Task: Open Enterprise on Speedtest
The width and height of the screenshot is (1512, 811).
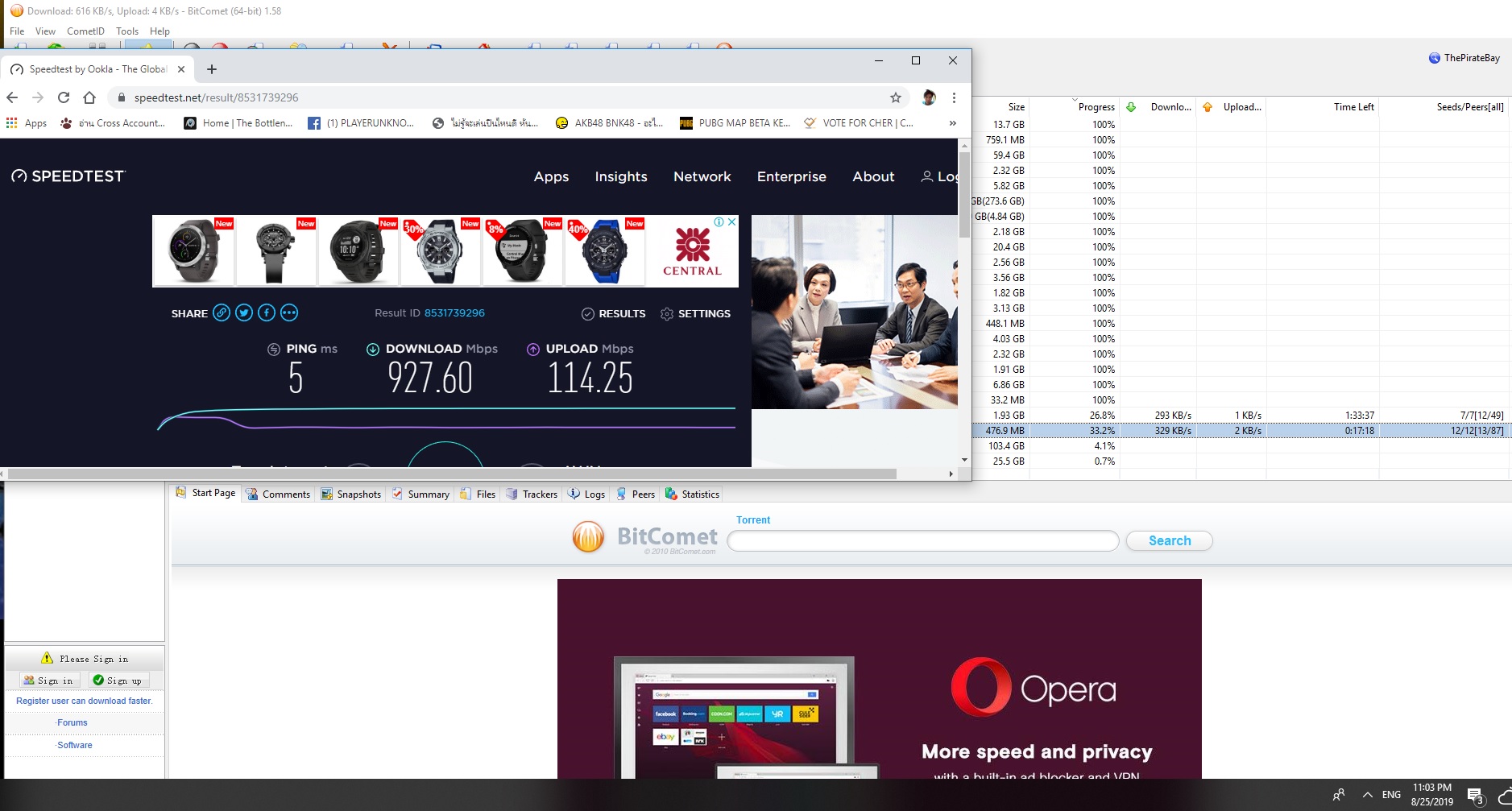Action: (792, 176)
